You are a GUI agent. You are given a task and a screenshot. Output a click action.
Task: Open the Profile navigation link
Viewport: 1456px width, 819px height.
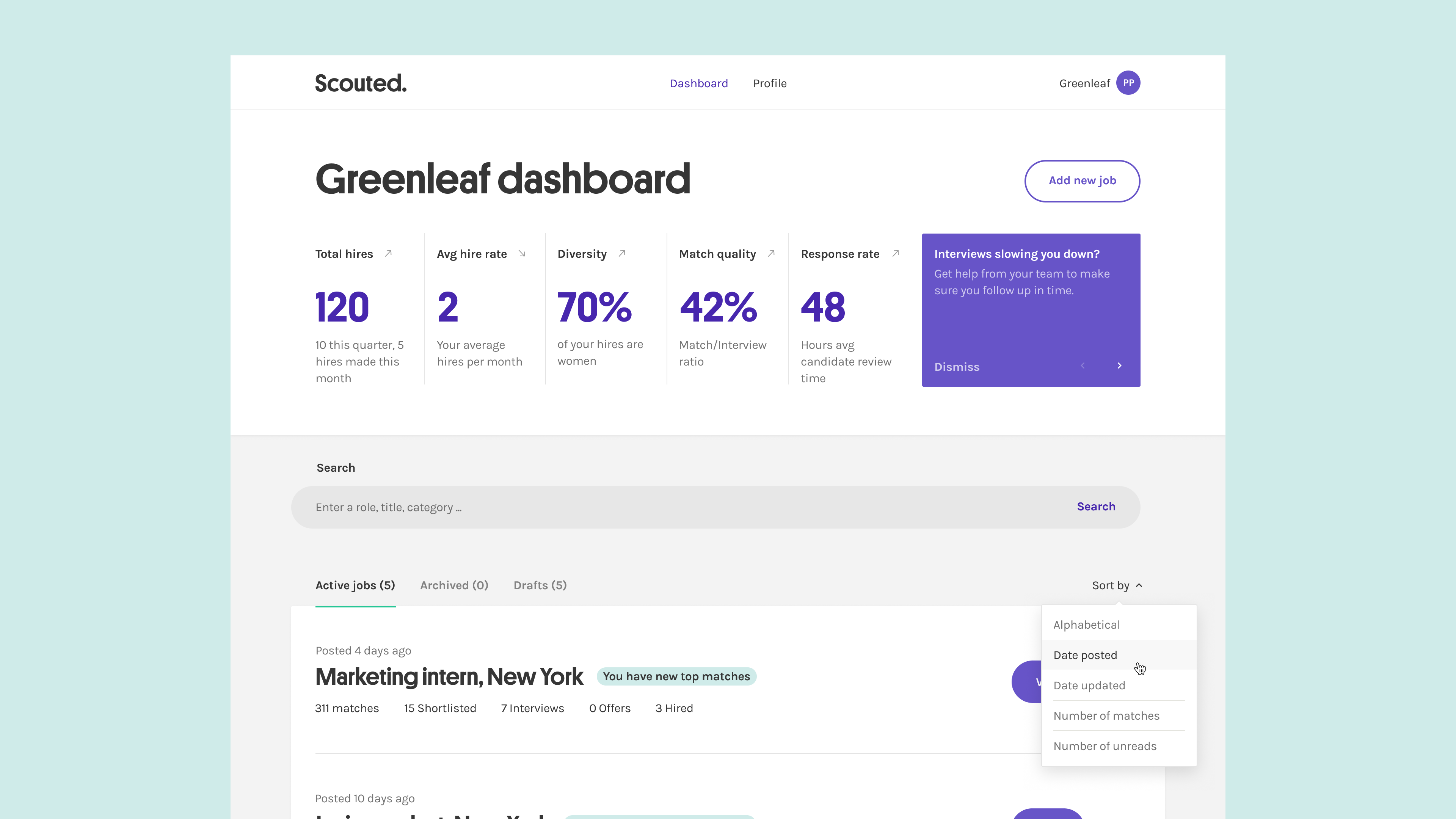tap(769, 83)
